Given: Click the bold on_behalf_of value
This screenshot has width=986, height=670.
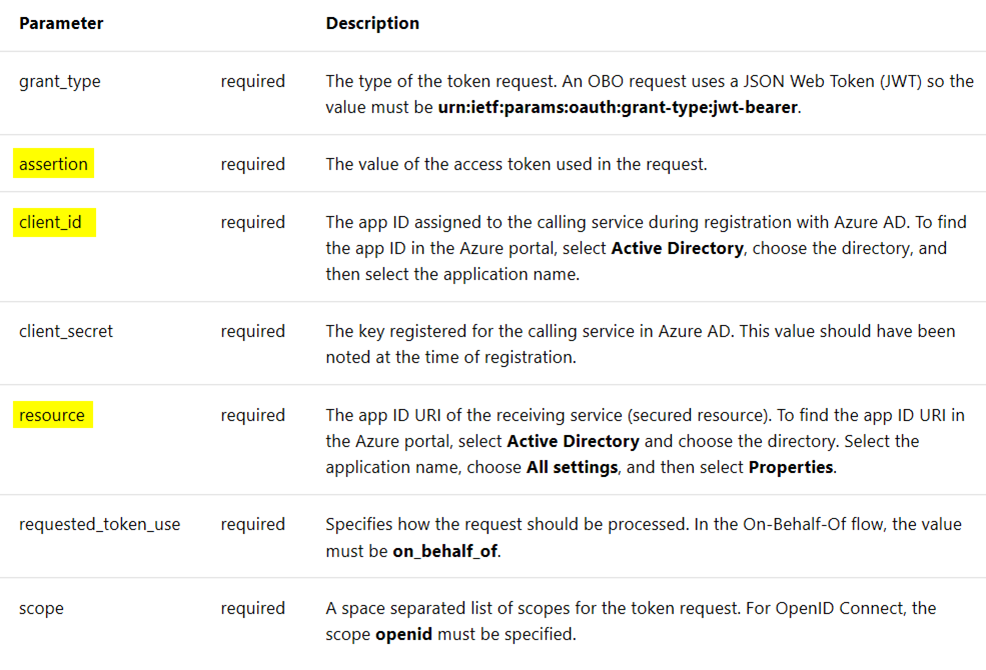Looking at the screenshot, I should point(445,551).
